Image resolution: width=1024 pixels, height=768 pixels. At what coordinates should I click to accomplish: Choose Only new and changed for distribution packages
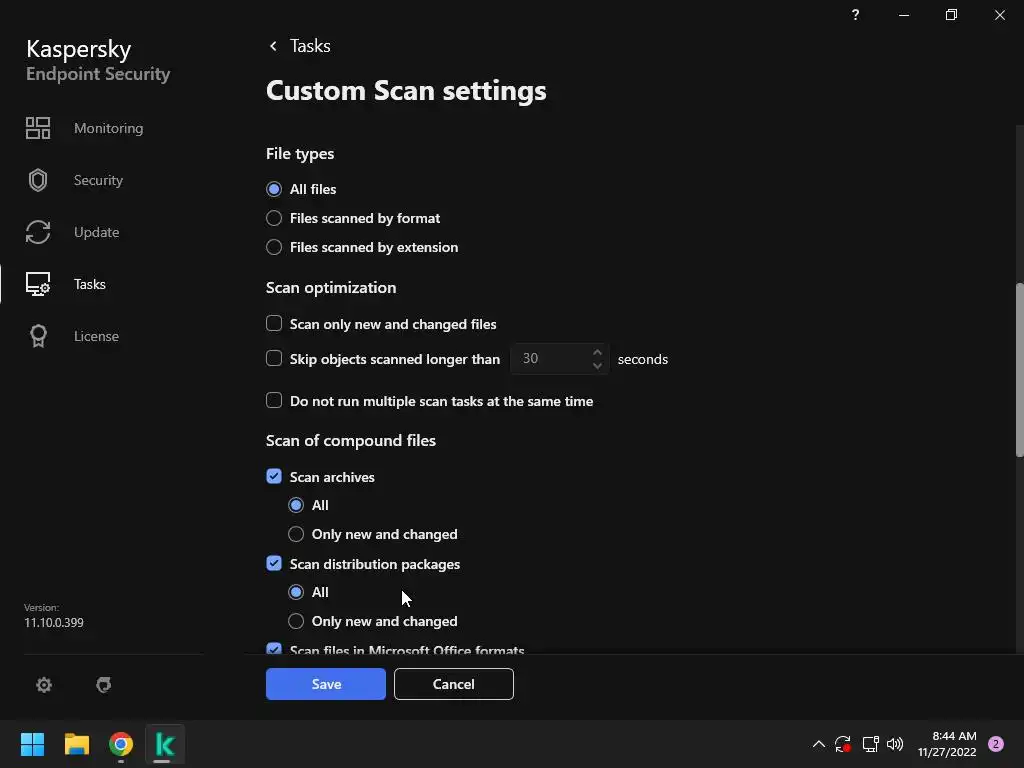coord(296,621)
